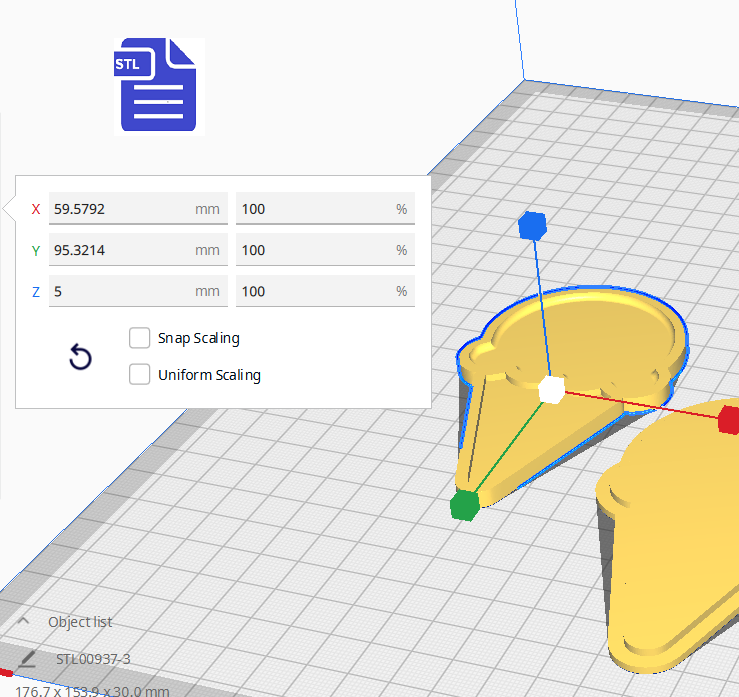
Task: Click the Y scale percentage field
Action: tap(315, 250)
